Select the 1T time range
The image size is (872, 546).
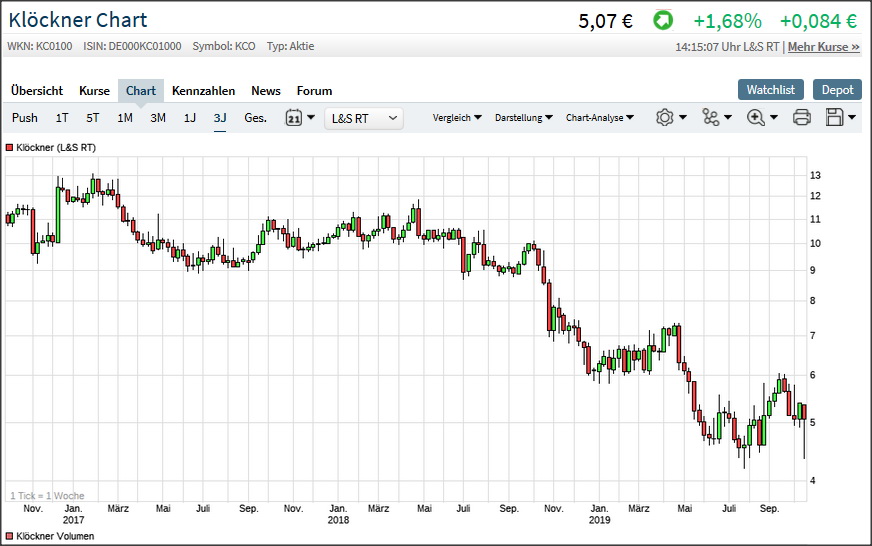click(62, 118)
